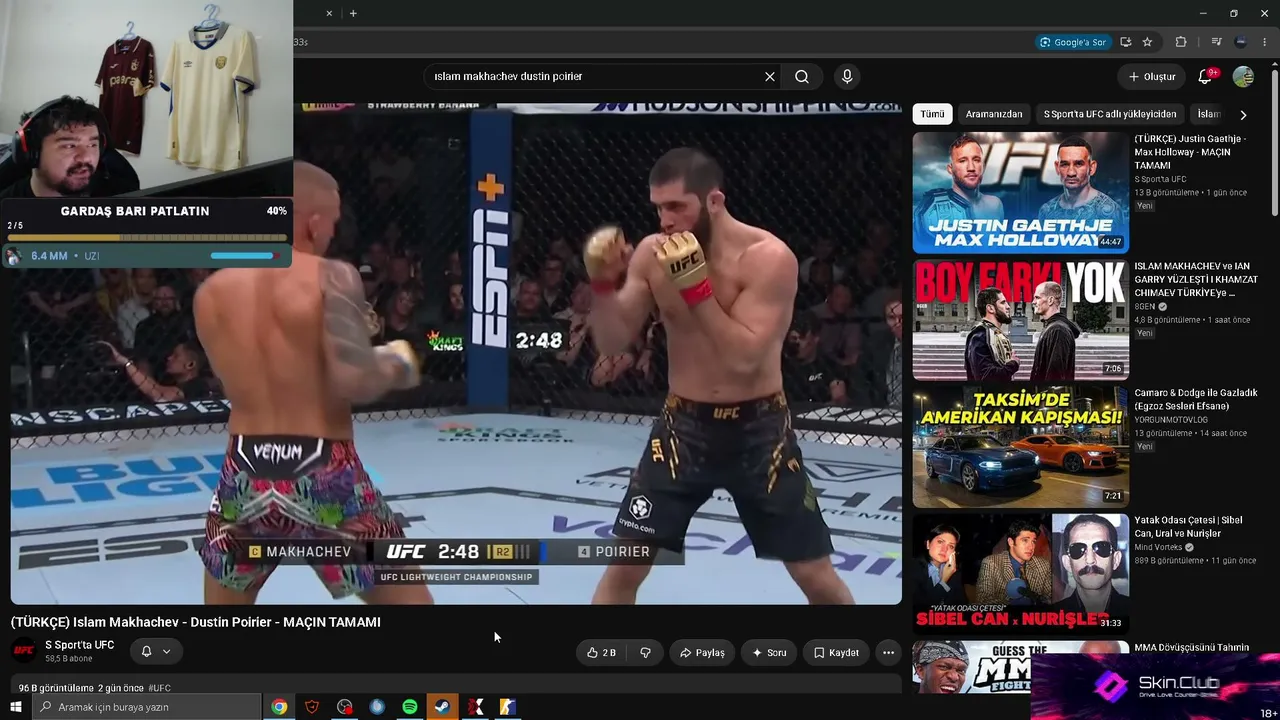Select the partially visible İslam filter chip
Image resolution: width=1280 pixels, height=720 pixels.
(1209, 114)
